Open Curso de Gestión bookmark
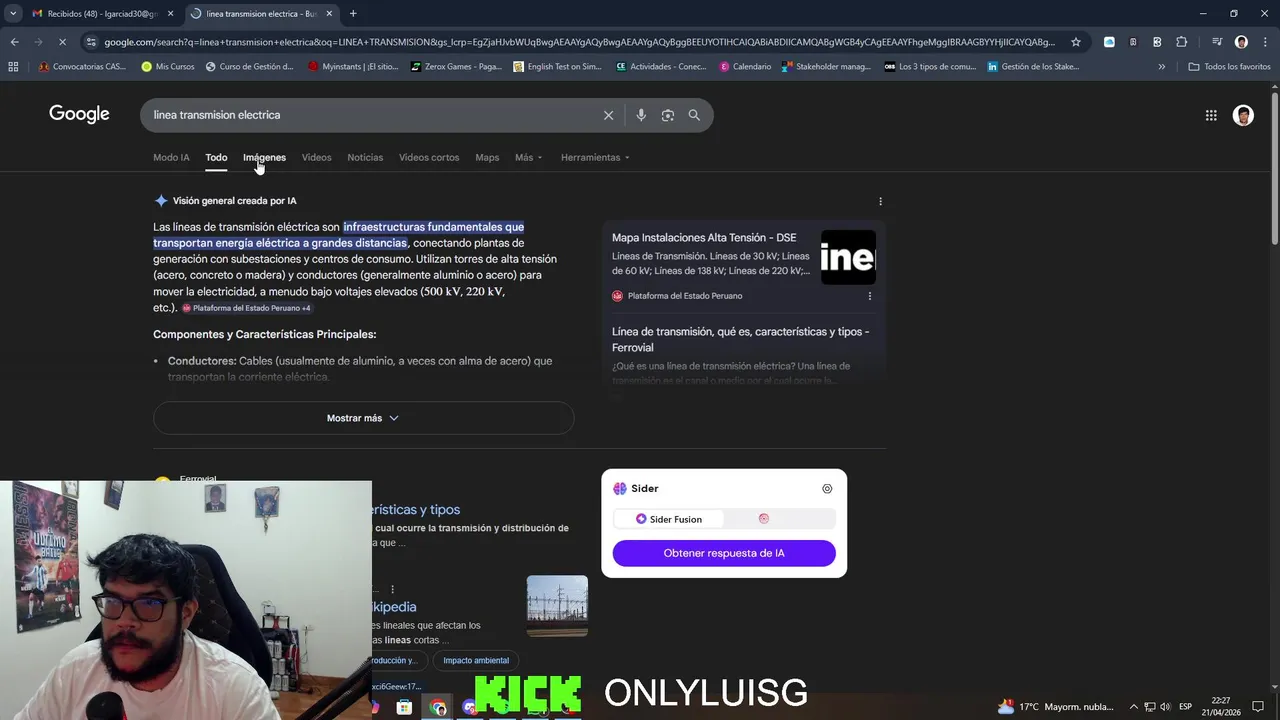This screenshot has width=1280, height=720. pyautogui.click(x=249, y=67)
